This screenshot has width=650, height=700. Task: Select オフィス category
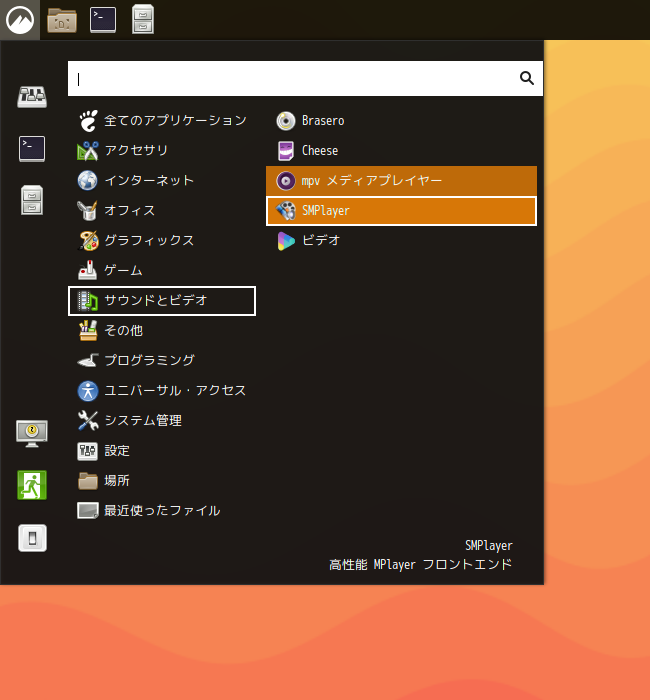tap(162, 210)
